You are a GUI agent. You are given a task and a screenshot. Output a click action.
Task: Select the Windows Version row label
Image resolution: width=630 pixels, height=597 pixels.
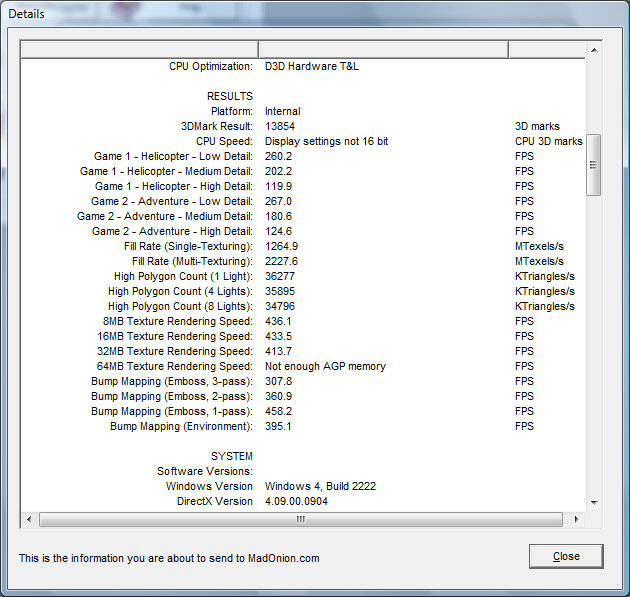coord(209,487)
